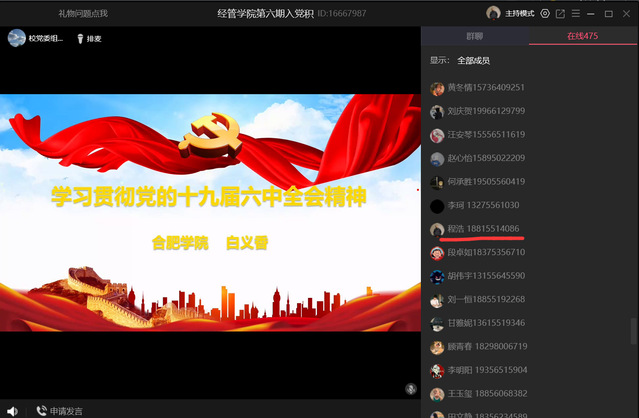Viewport: 639px width, 418px height.
Task: Click the pop-out window icon
Action: [559, 13]
